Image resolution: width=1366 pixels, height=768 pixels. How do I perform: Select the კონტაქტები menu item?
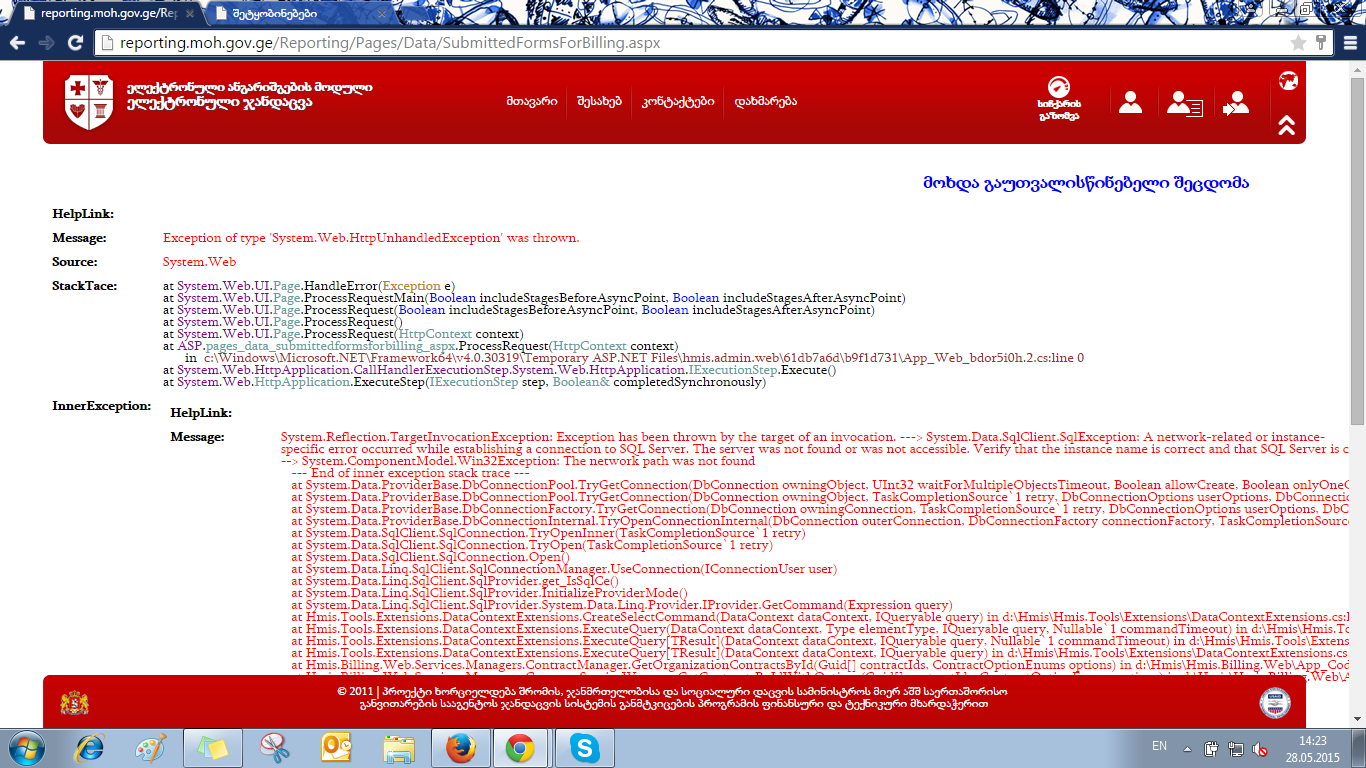(678, 102)
